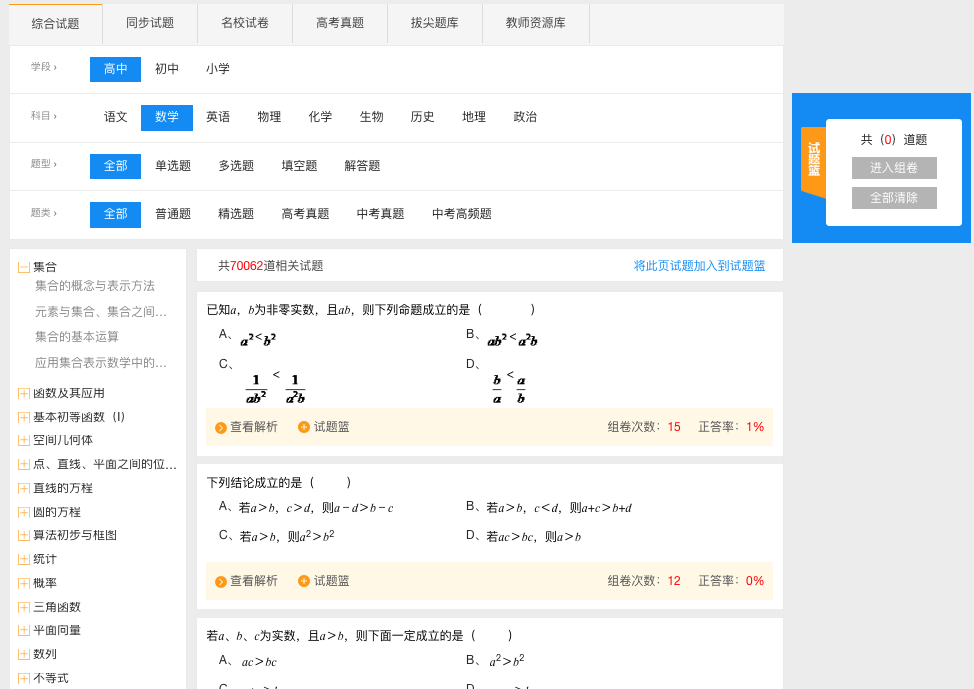Click the orange 试题篮 side tab
This screenshot has height=689, width=974.
click(813, 160)
